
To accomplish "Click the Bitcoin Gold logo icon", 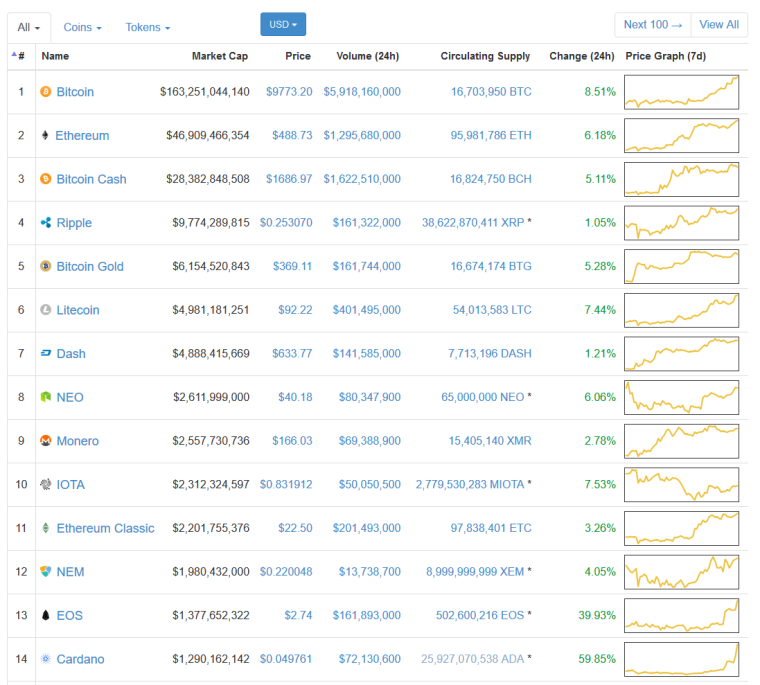I will tap(46, 266).
